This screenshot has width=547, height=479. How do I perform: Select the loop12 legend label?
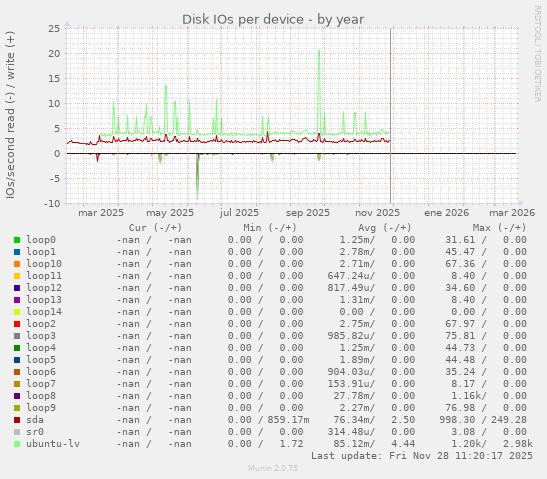[x=44, y=287]
